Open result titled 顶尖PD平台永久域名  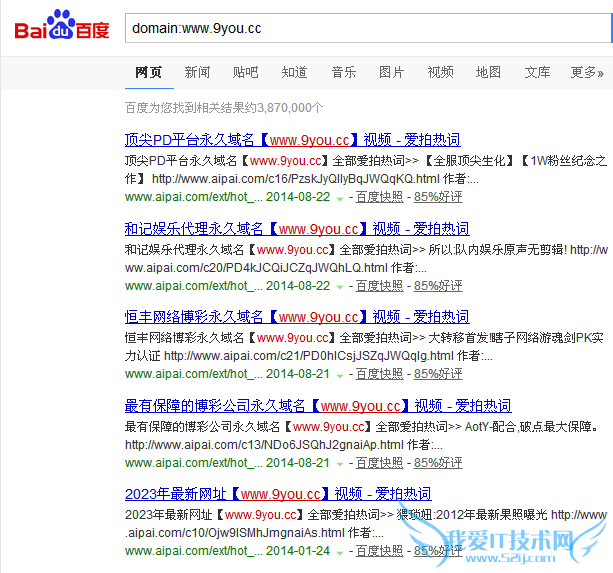292,140
